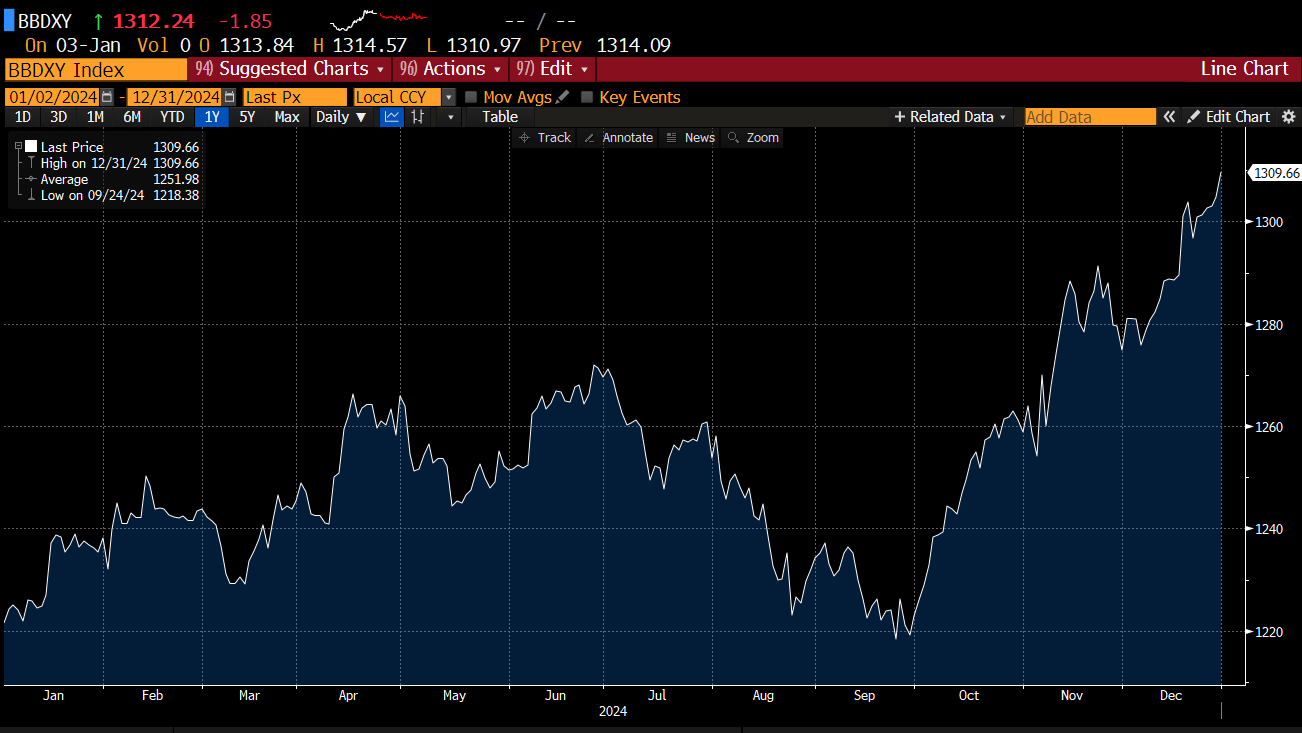Enable the Mov Avgs checkbox
Viewport: 1302px width, 733px height.
471,97
